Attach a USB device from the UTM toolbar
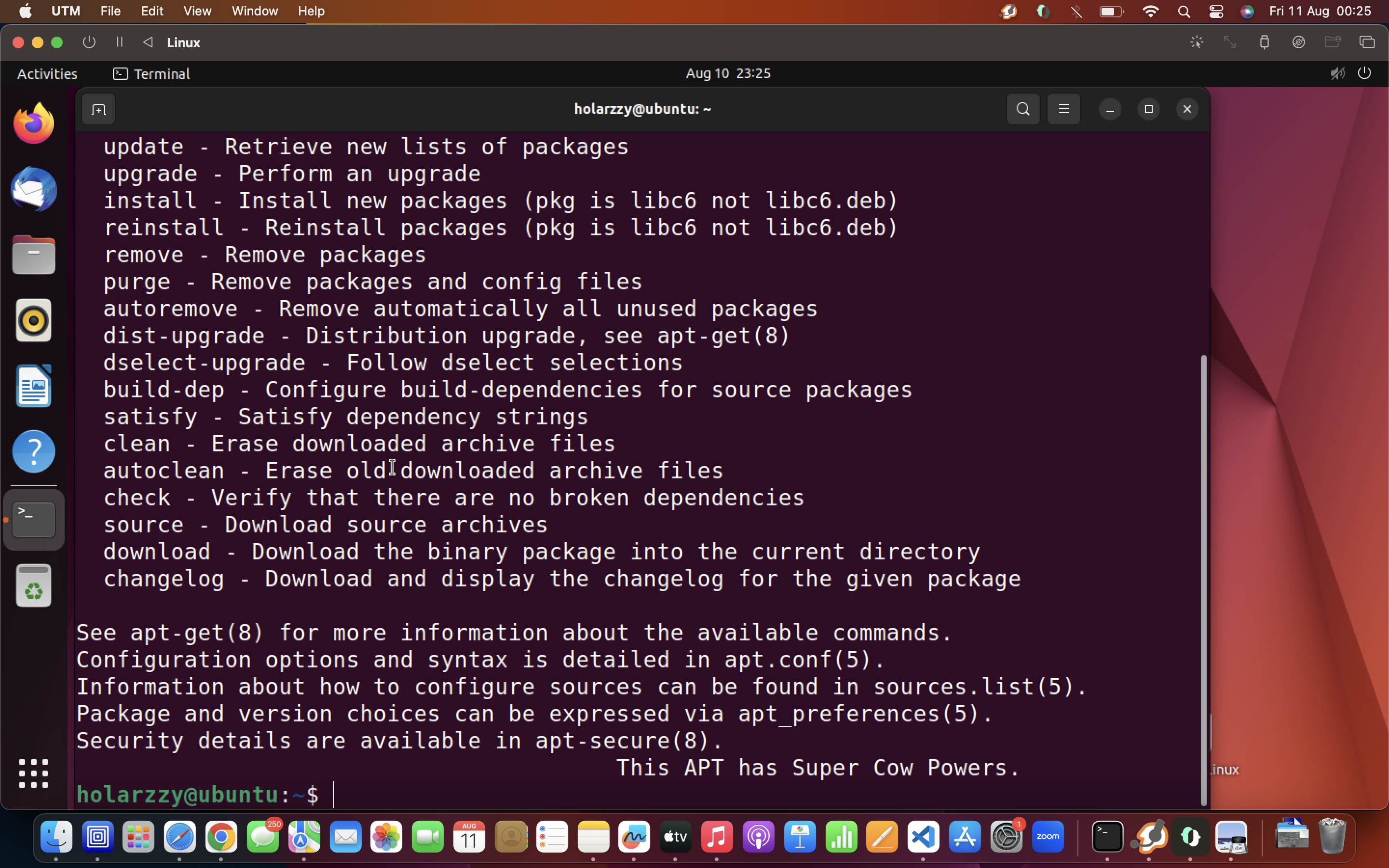 pyautogui.click(x=1265, y=42)
